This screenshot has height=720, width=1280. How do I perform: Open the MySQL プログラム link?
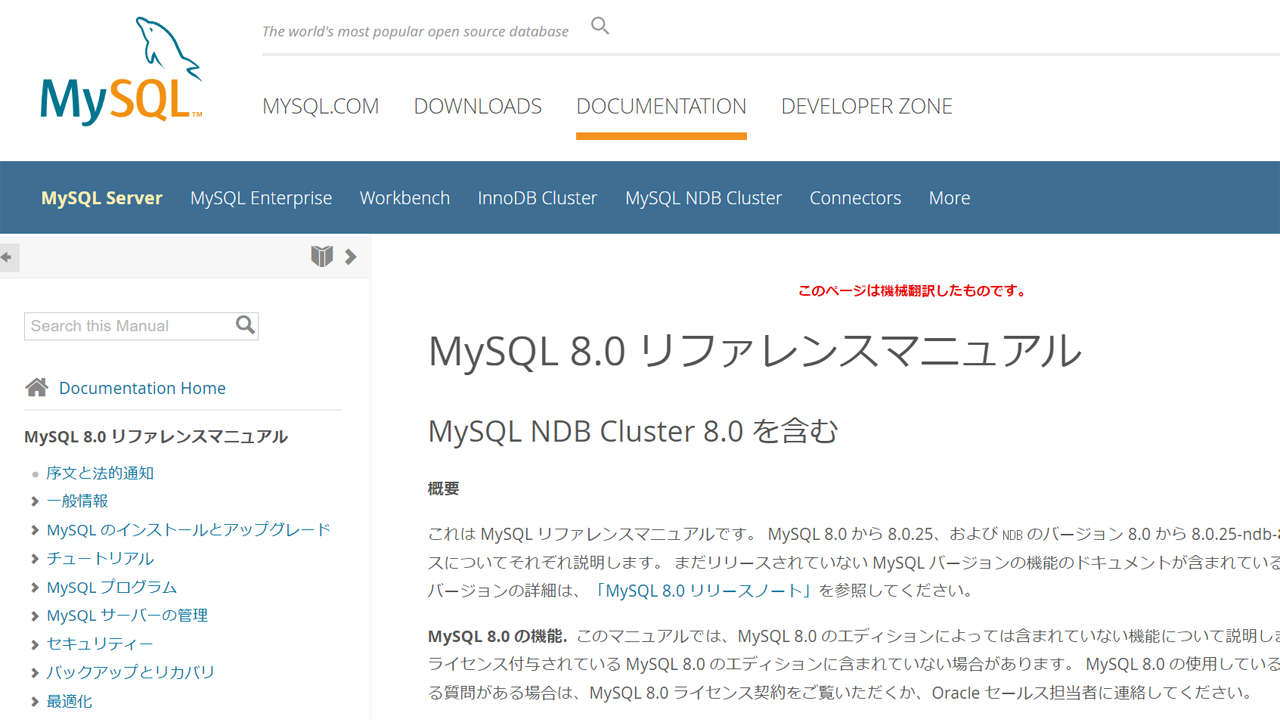click(111, 587)
